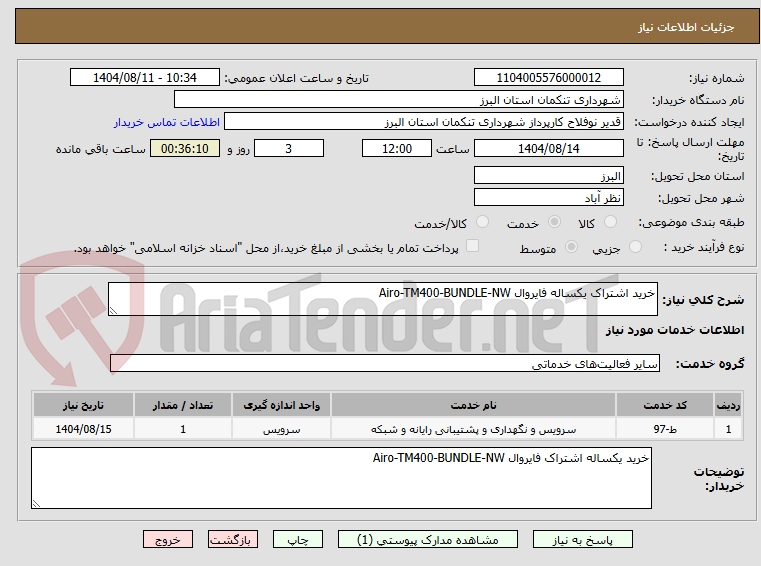Select the کالا radio button
761x566 pixels.
(610, 222)
